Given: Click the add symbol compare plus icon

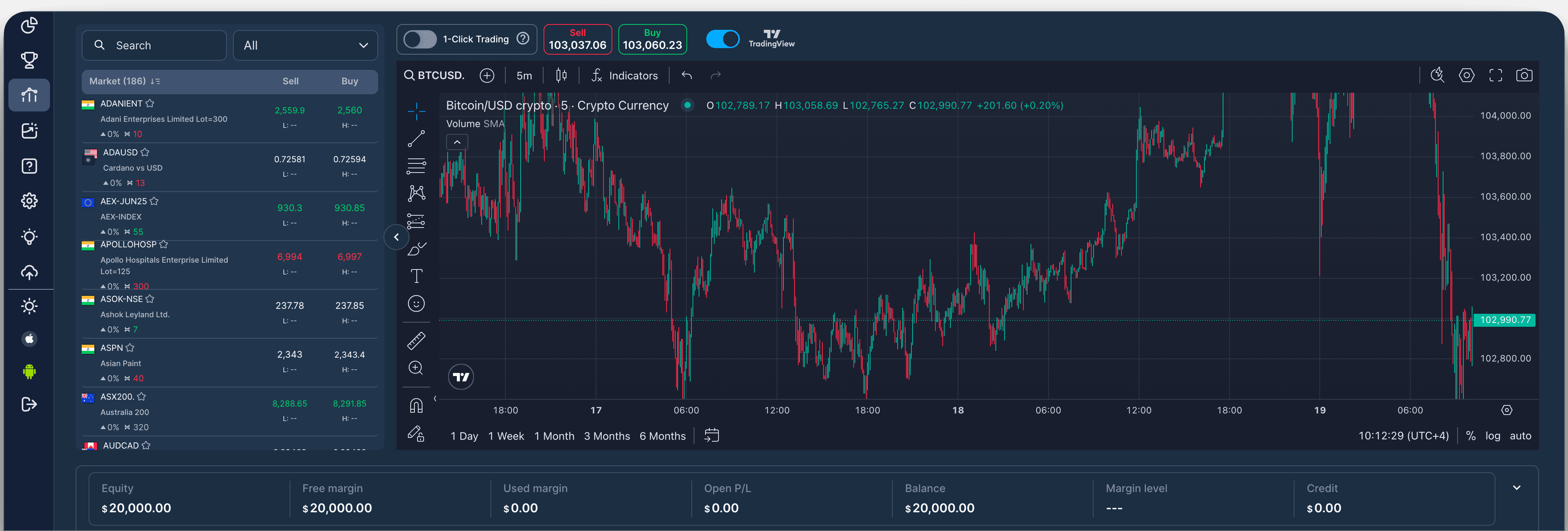Looking at the screenshot, I should click(487, 76).
